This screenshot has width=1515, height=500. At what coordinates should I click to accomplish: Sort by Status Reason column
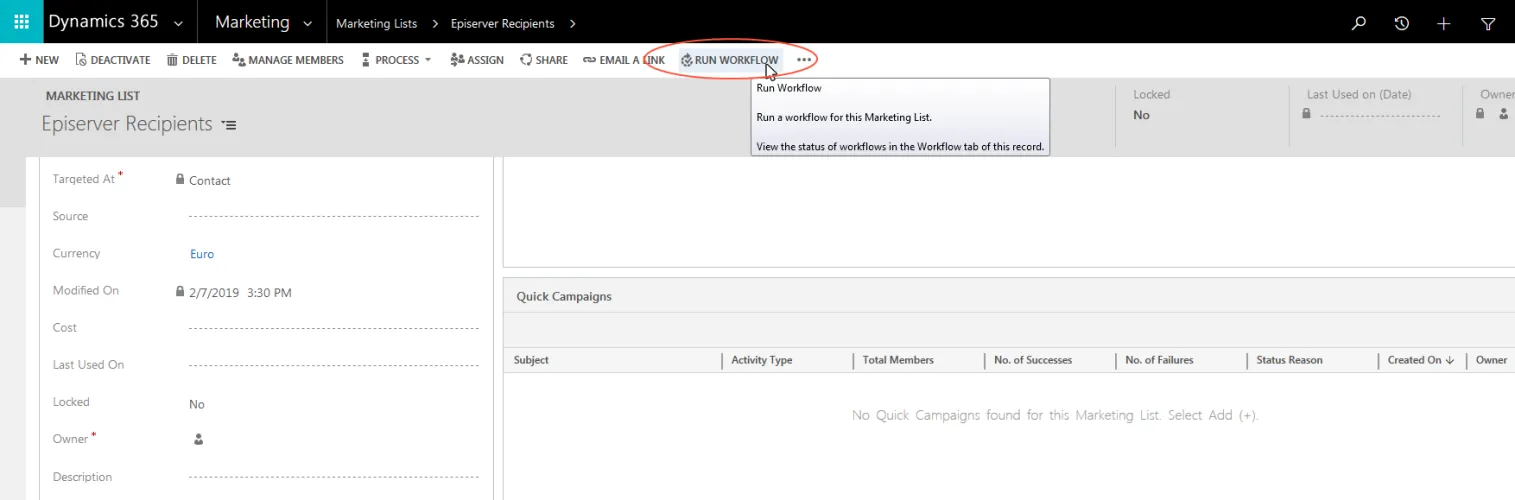click(1289, 360)
